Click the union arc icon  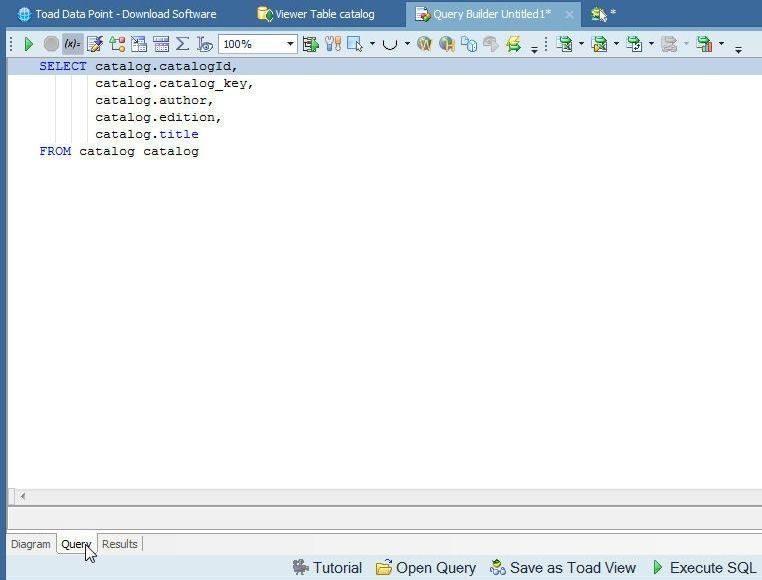[390, 44]
